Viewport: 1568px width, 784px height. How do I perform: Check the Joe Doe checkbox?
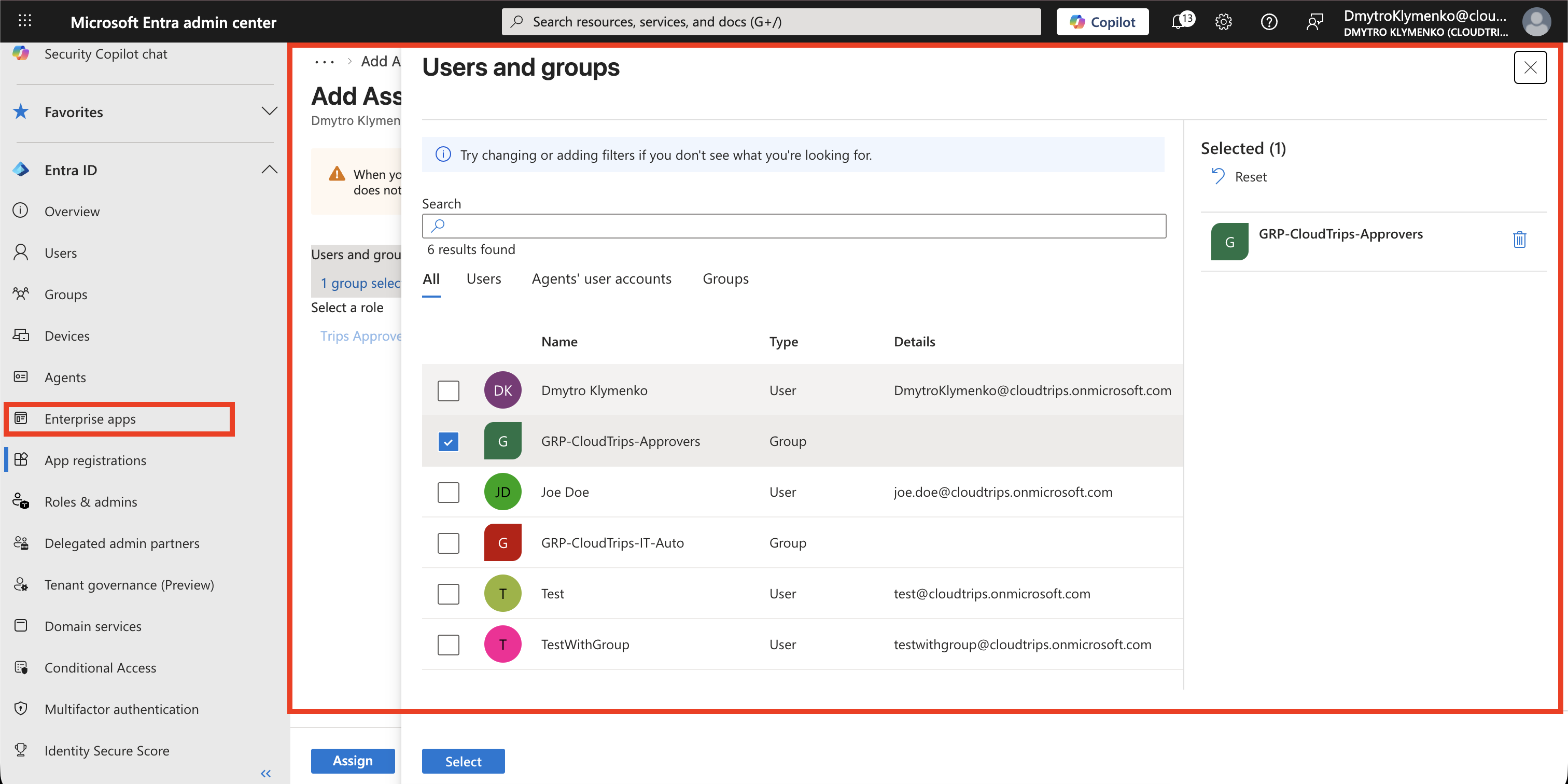click(x=448, y=492)
